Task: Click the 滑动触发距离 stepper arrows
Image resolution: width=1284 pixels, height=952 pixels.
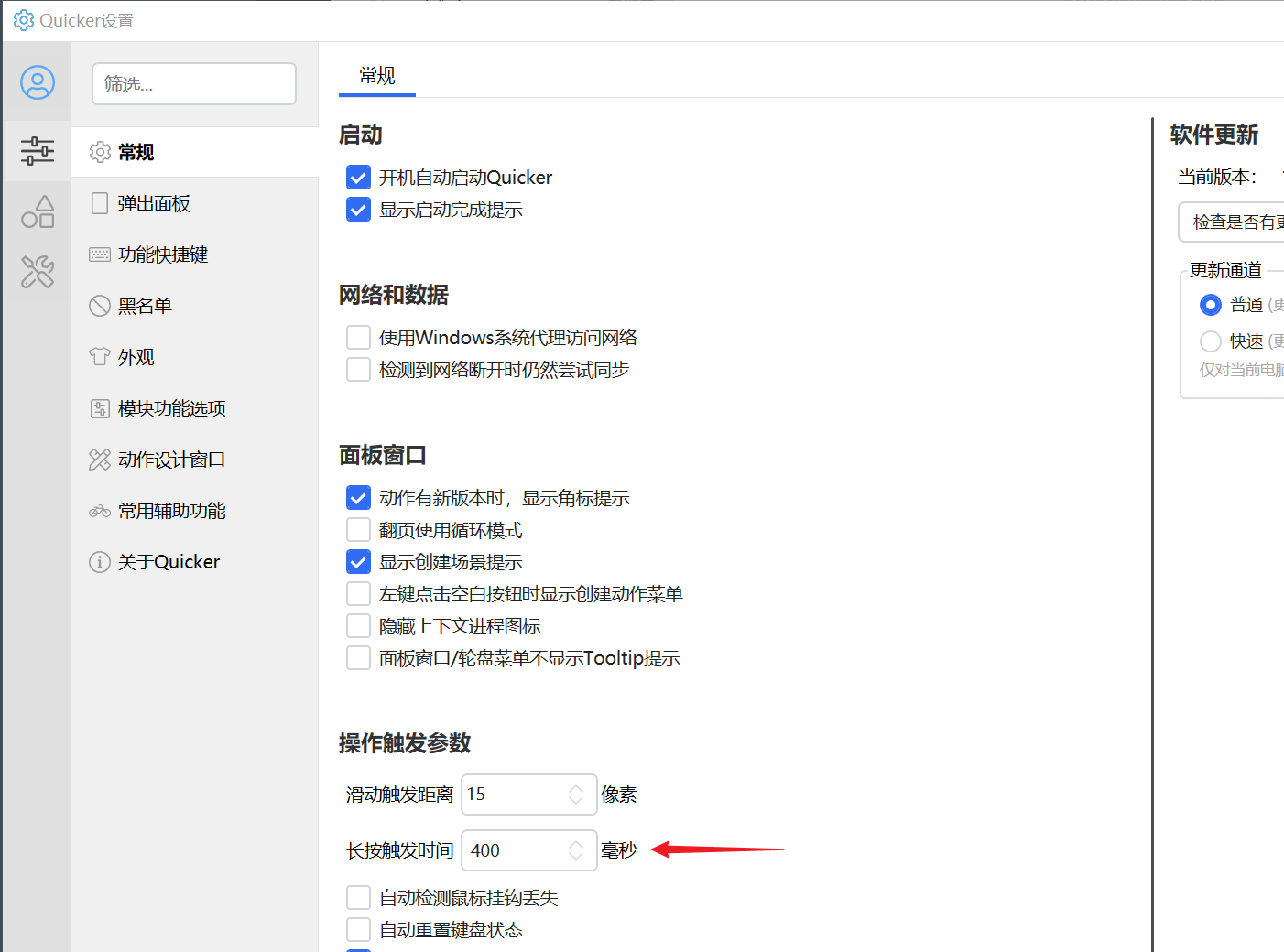Action: [x=576, y=795]
